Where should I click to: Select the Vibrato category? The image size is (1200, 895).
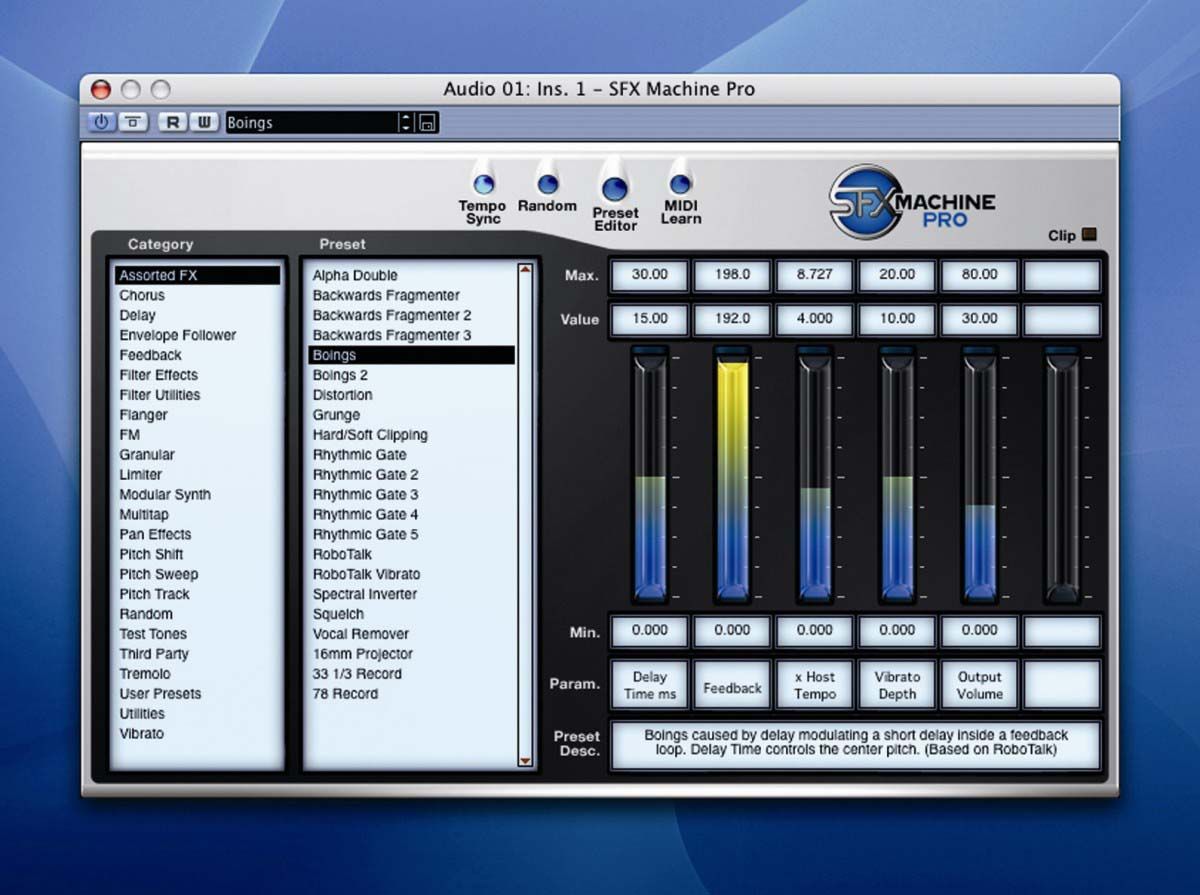click(x=141, y=733)
